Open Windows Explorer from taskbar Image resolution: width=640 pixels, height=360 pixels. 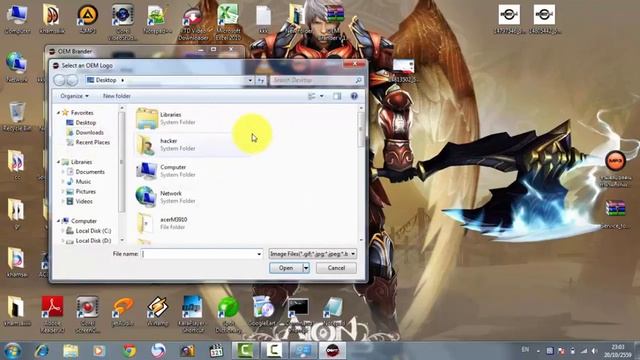click(71, 351)
